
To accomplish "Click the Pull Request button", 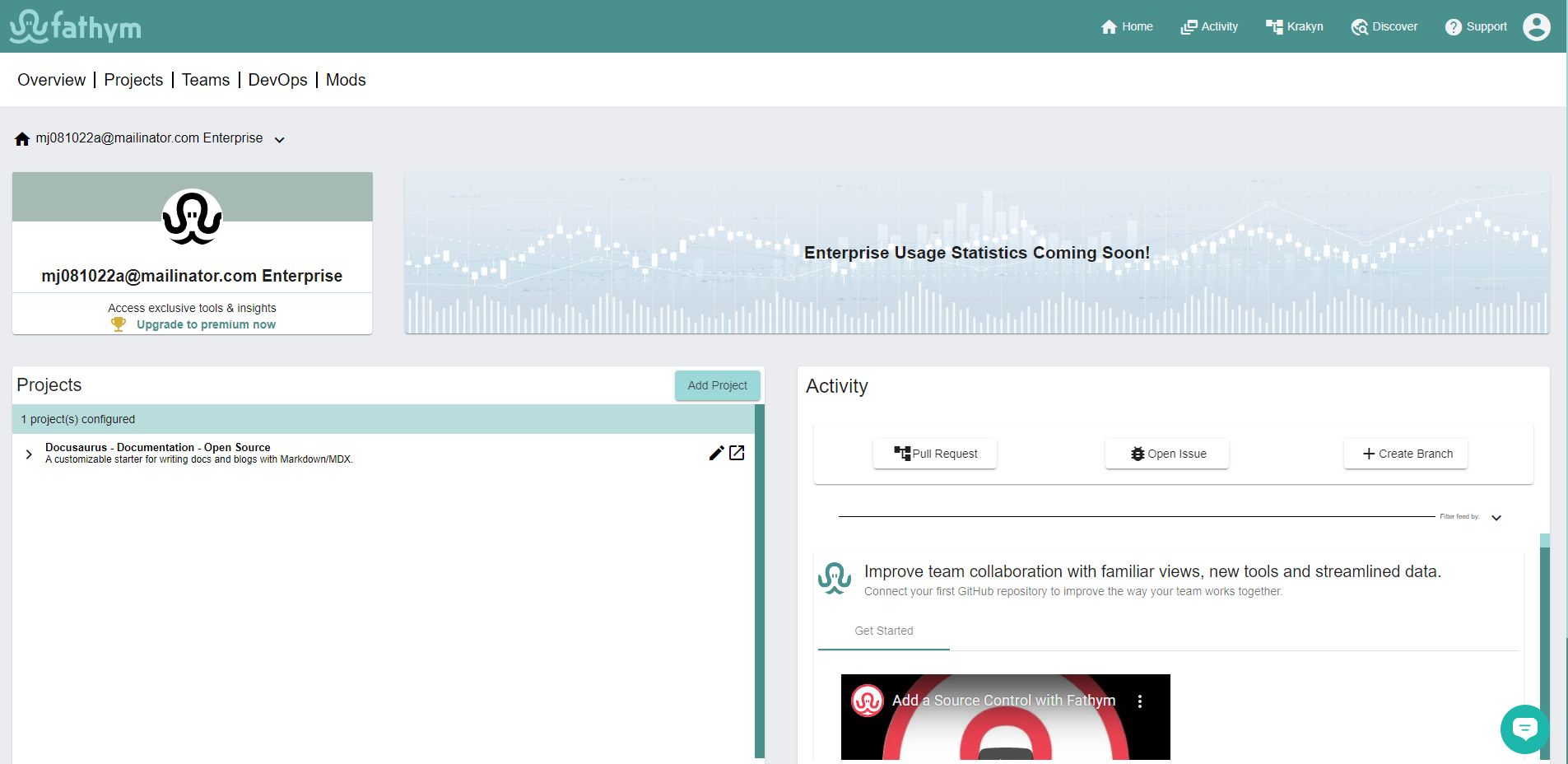I will [x=935, y=454].
